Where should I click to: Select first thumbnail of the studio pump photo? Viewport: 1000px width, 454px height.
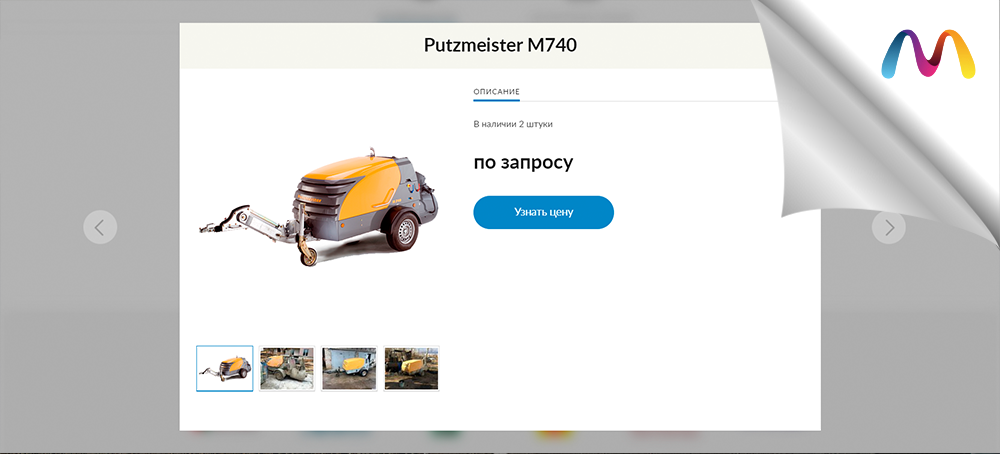pyautogui.click(x=224, y=368)
